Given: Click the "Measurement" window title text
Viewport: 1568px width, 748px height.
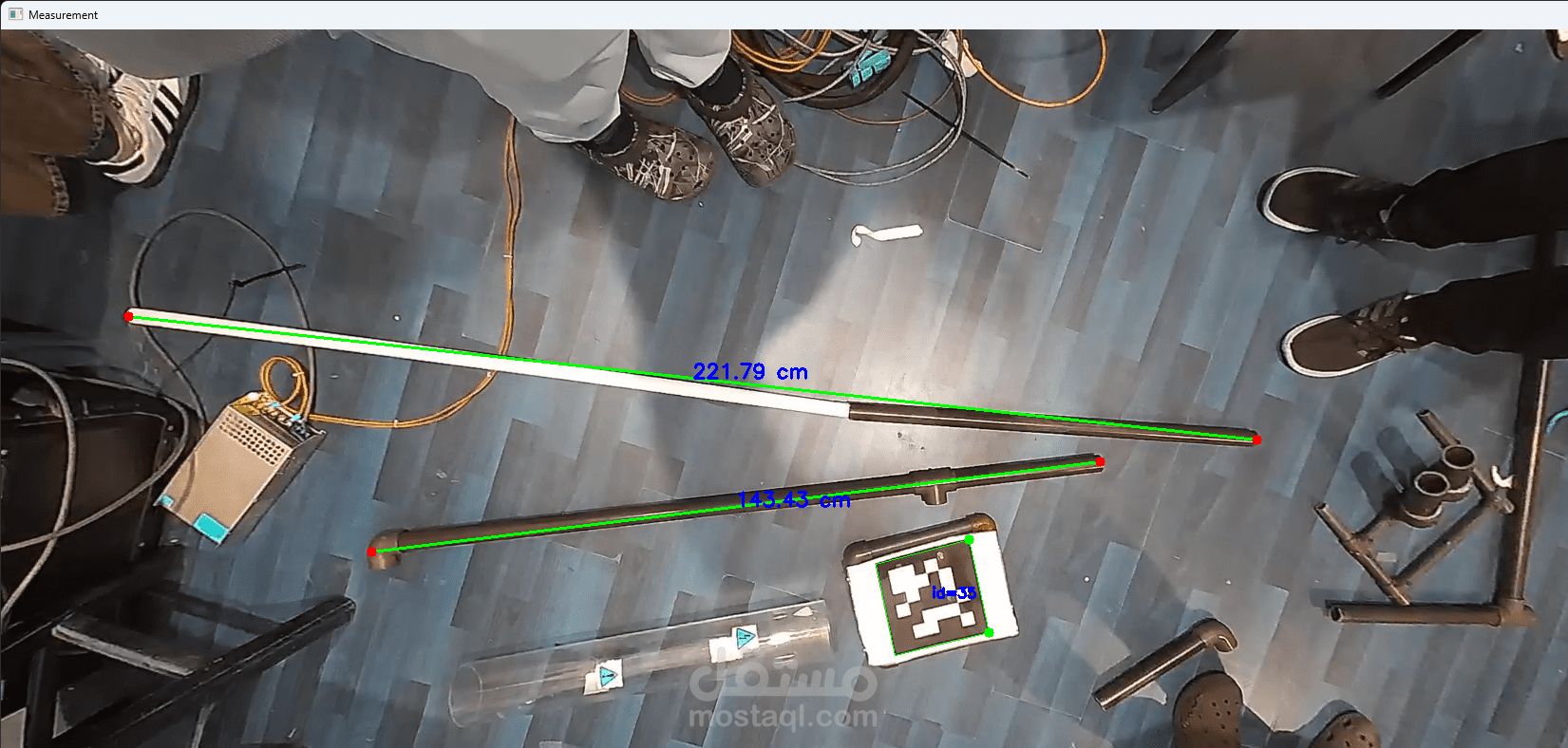Looking at the screenshot, I should point(64,15).
